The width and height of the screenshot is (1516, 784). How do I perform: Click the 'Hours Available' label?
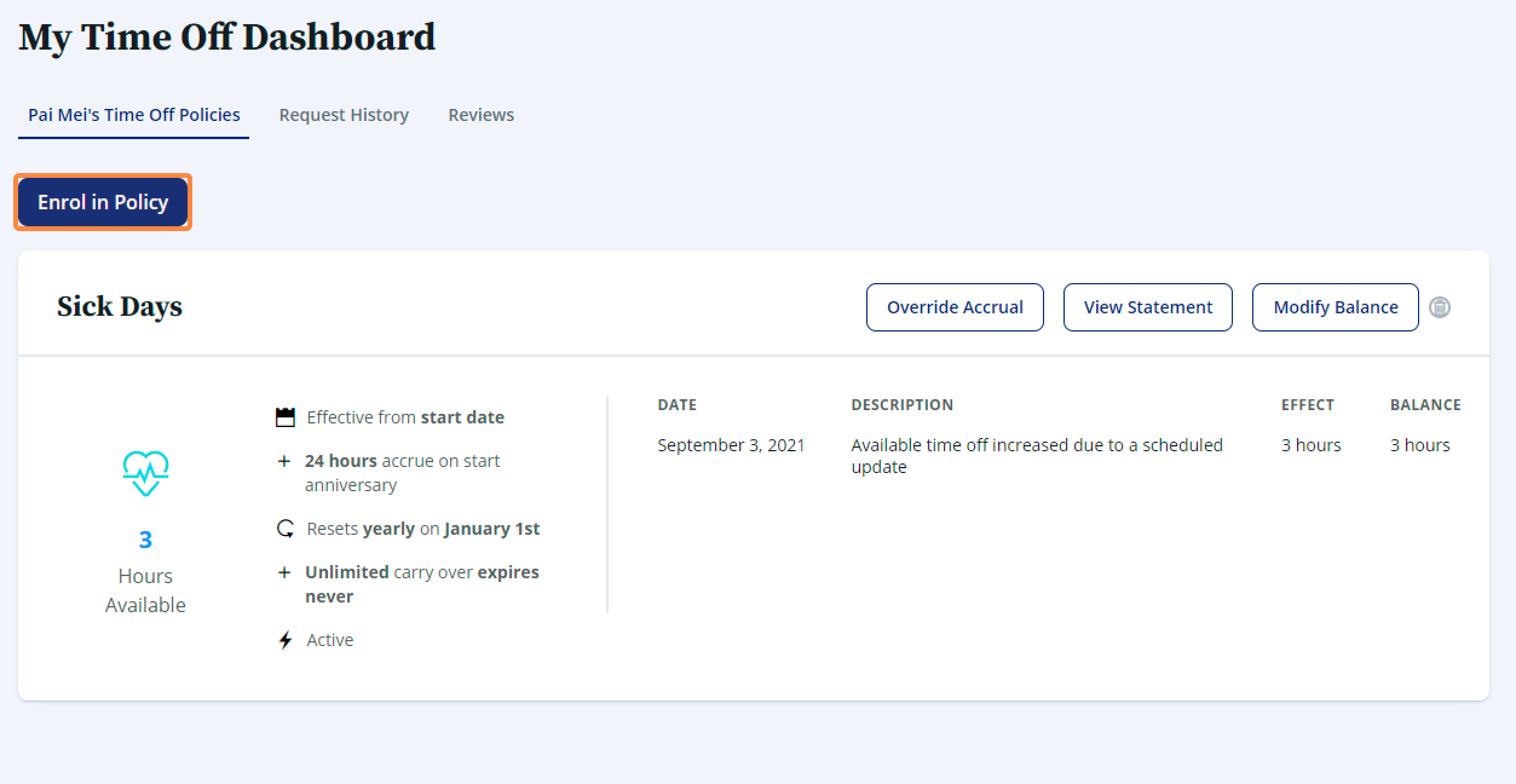[x=145, y=590]
